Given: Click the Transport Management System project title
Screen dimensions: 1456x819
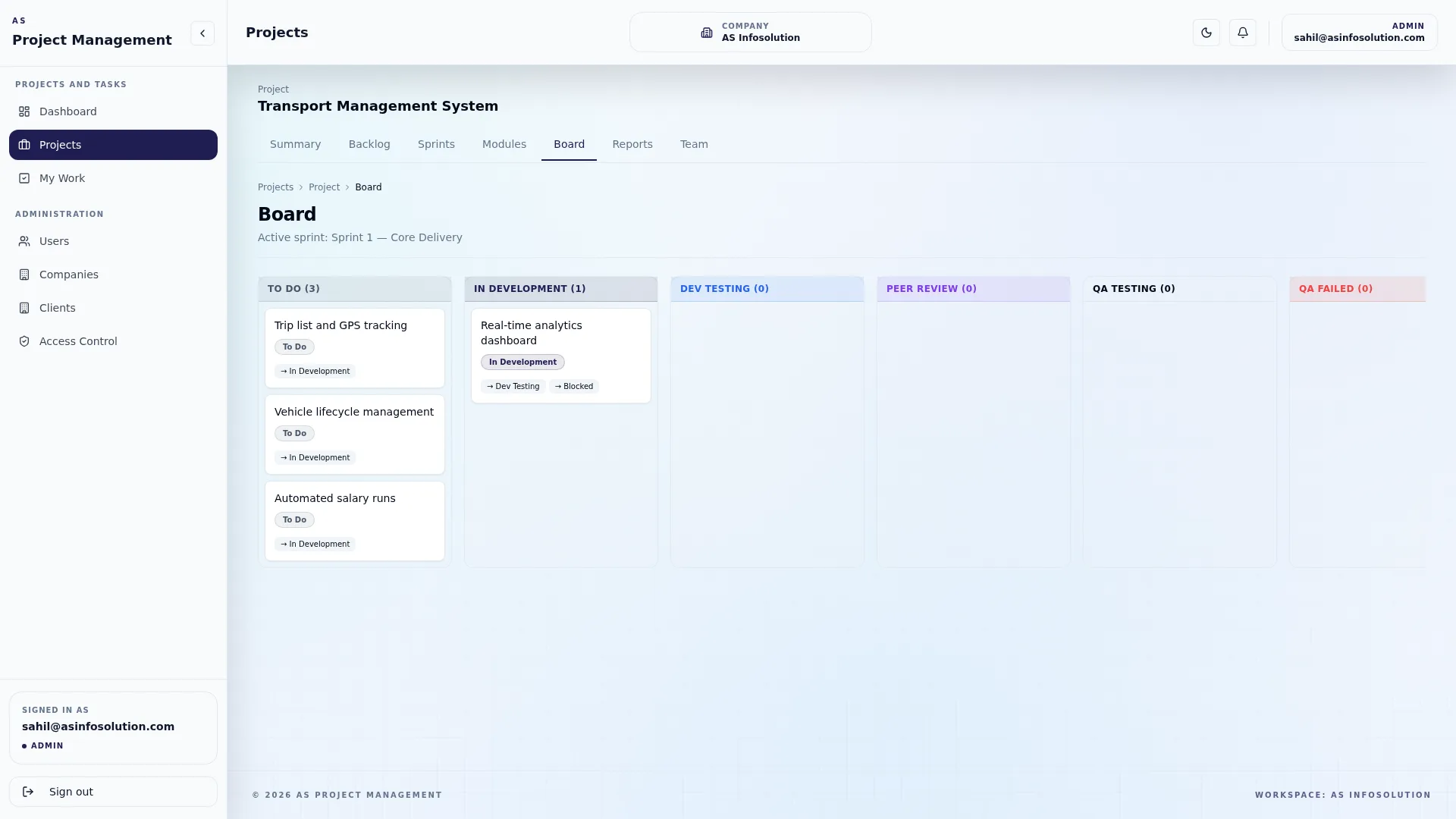Looking at the screenshot, I should tap(378, 106).
